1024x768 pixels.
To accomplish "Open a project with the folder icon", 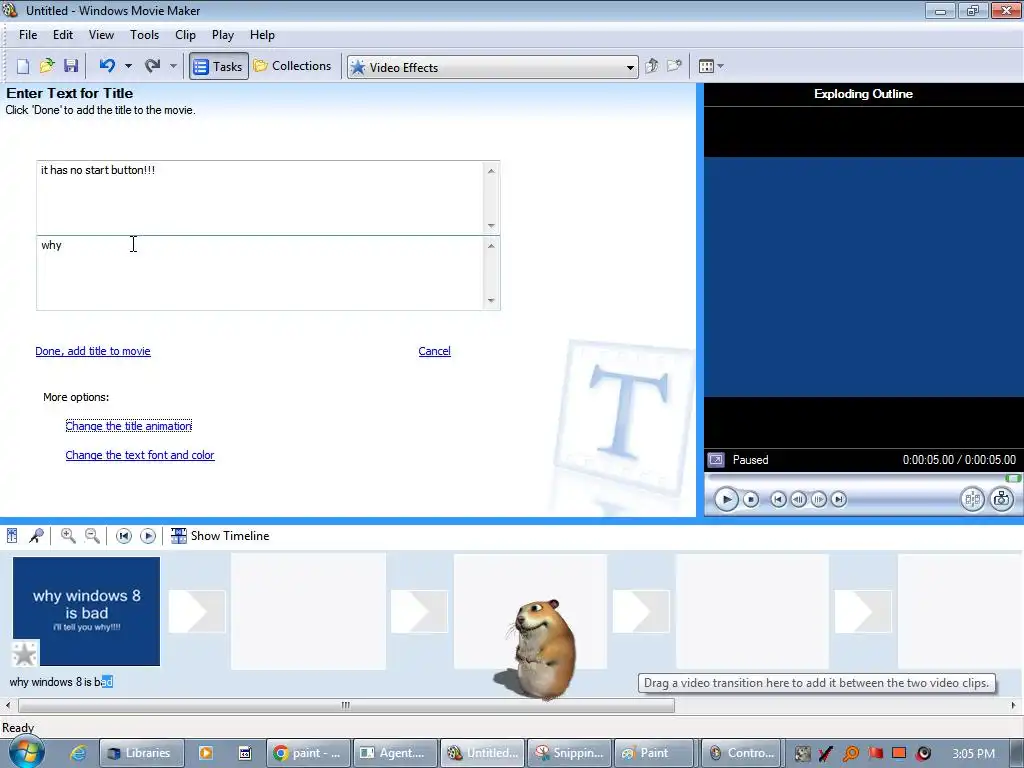I will 47,66.
